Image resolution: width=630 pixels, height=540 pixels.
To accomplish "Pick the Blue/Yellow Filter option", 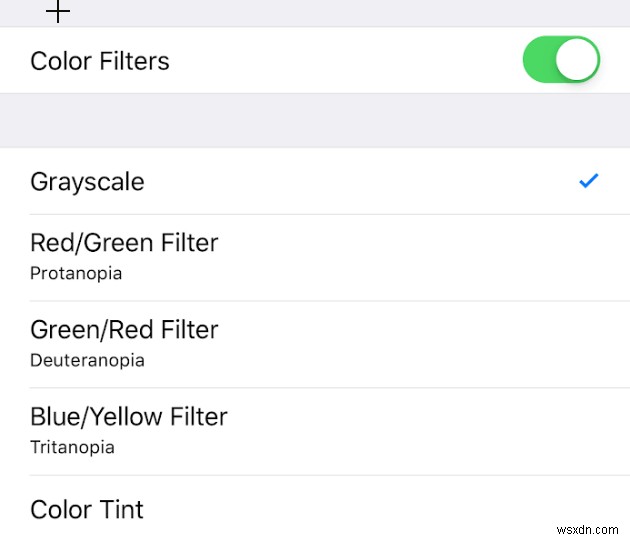I will (x=129, y=417).
